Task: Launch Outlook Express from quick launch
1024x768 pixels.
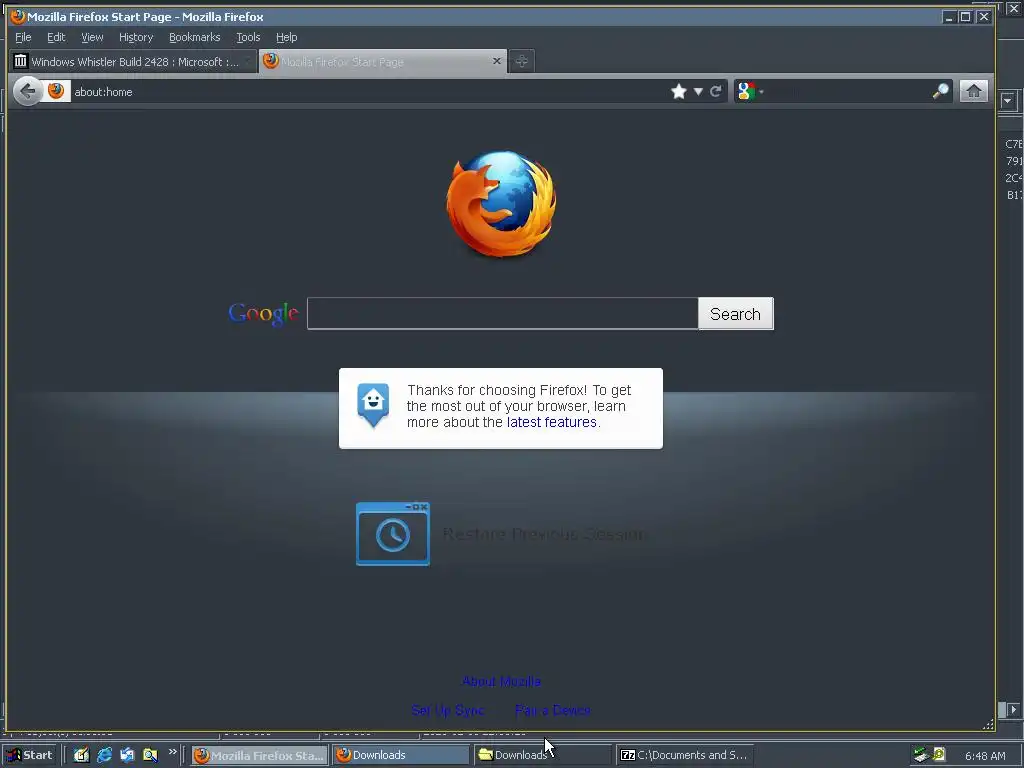Action: pos(127,755)
